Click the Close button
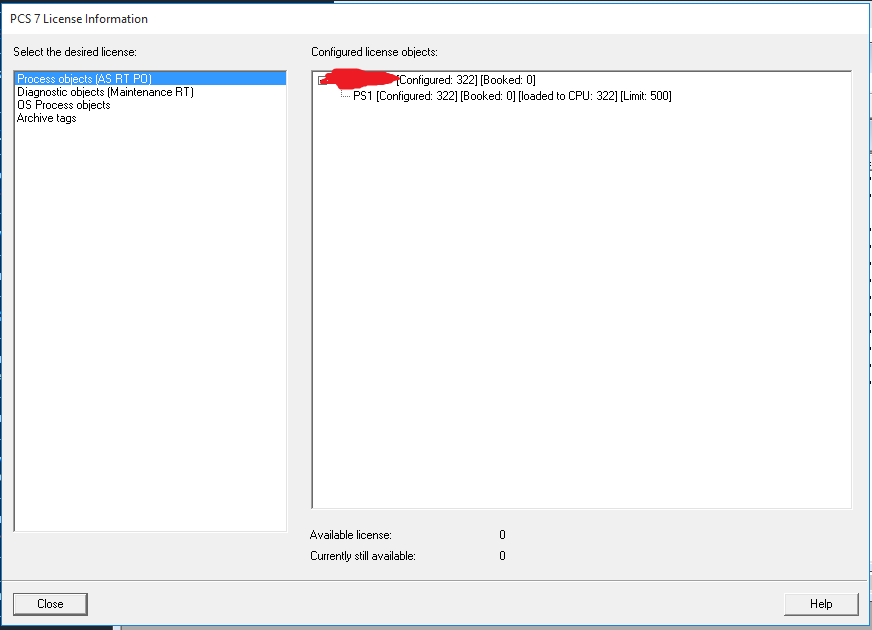Image resolution: width=872 pixels, height=630 pixels. [50, 604]
